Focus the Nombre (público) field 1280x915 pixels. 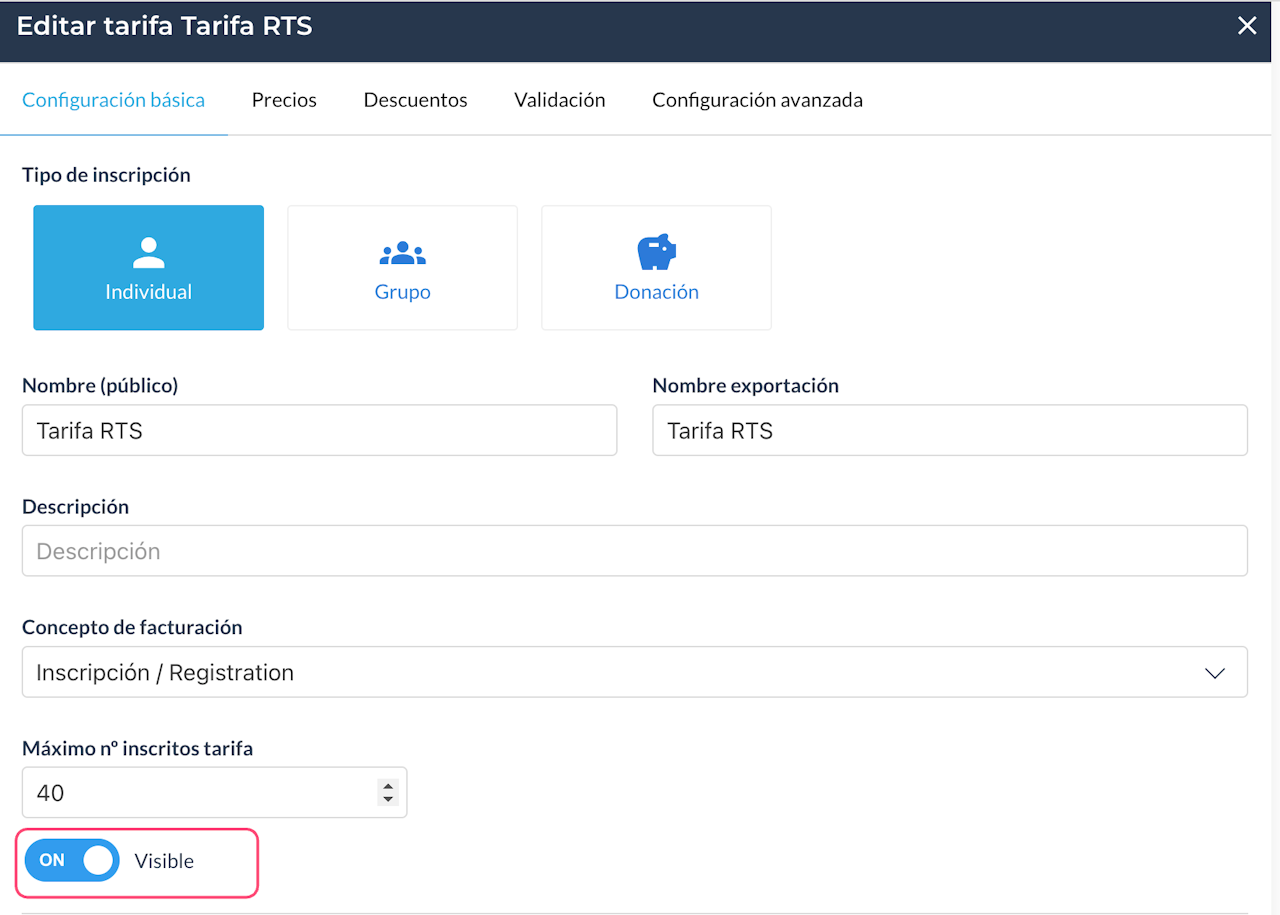(320, 430)
